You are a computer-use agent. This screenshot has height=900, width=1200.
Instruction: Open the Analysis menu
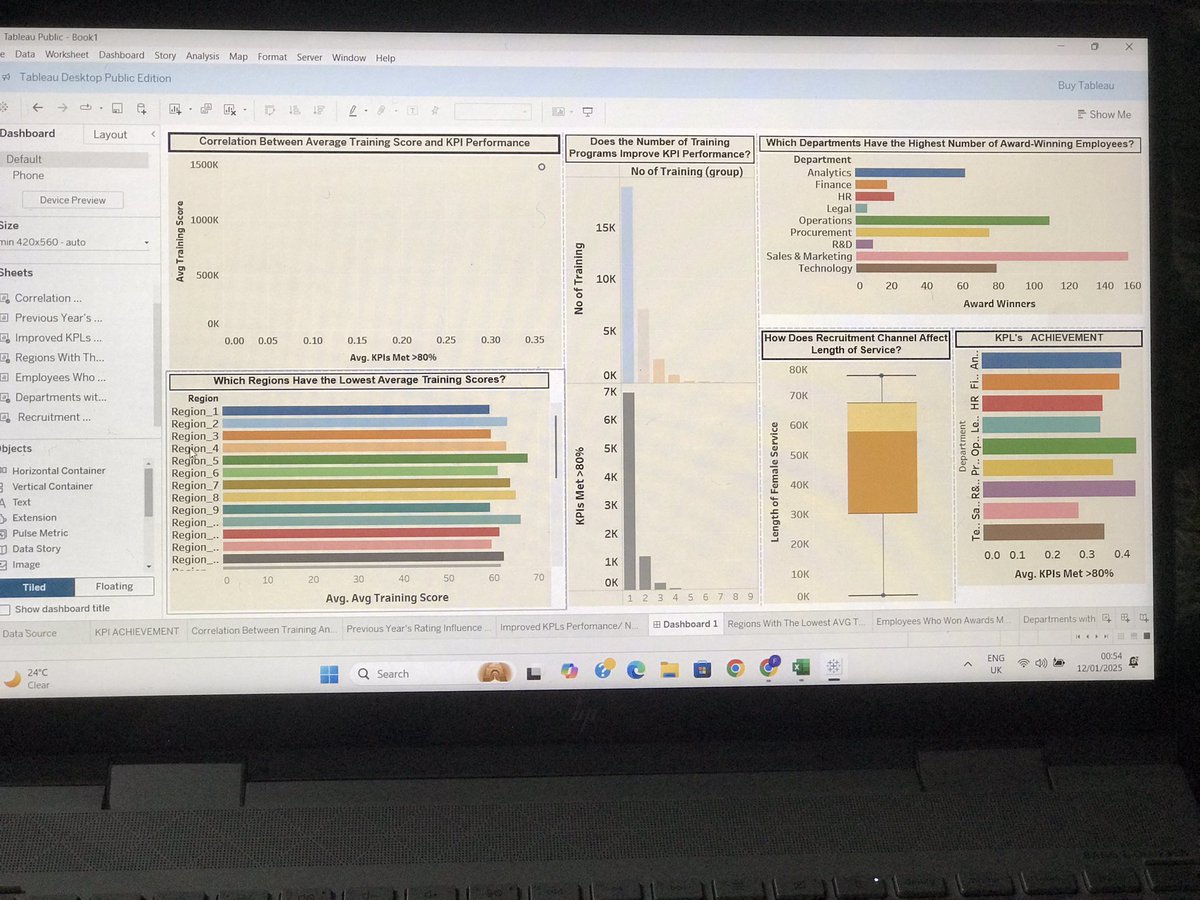(x=202, y=56)
